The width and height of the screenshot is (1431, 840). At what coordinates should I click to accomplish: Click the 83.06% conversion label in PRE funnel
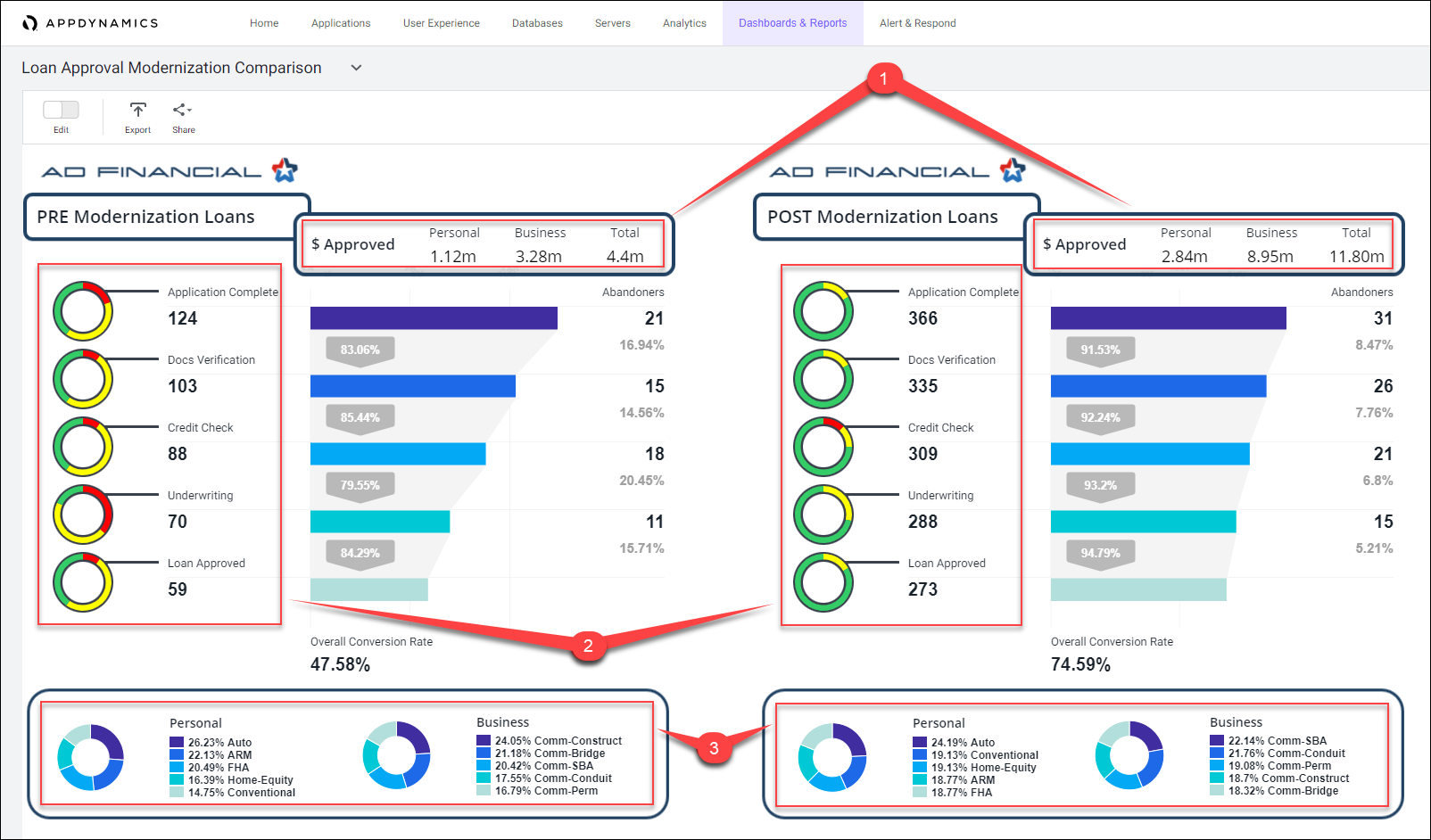tap(360, 350)
